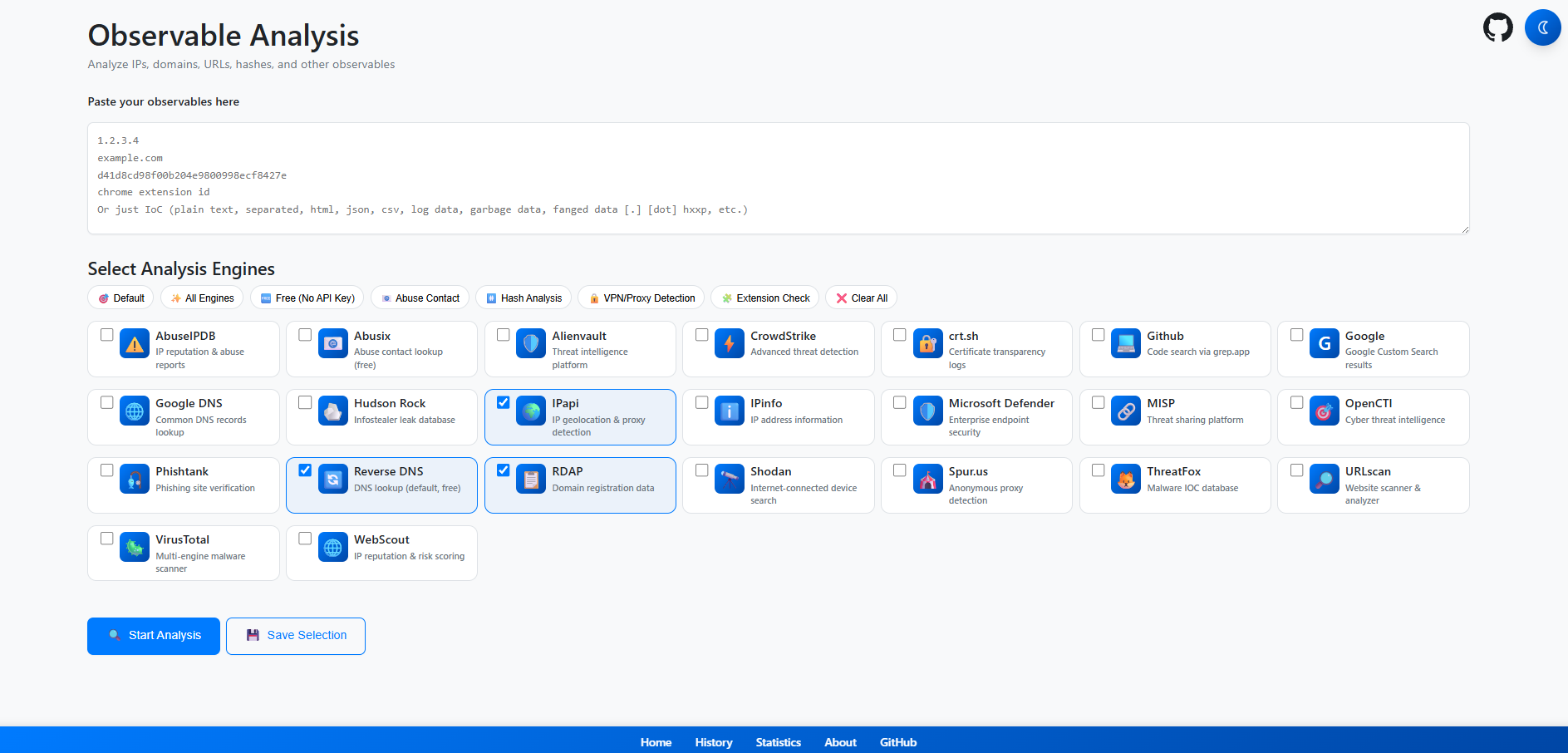Click the CrowdStrike lightning icon
Screen dimensions: 1568x753
(x=730, y=342)
